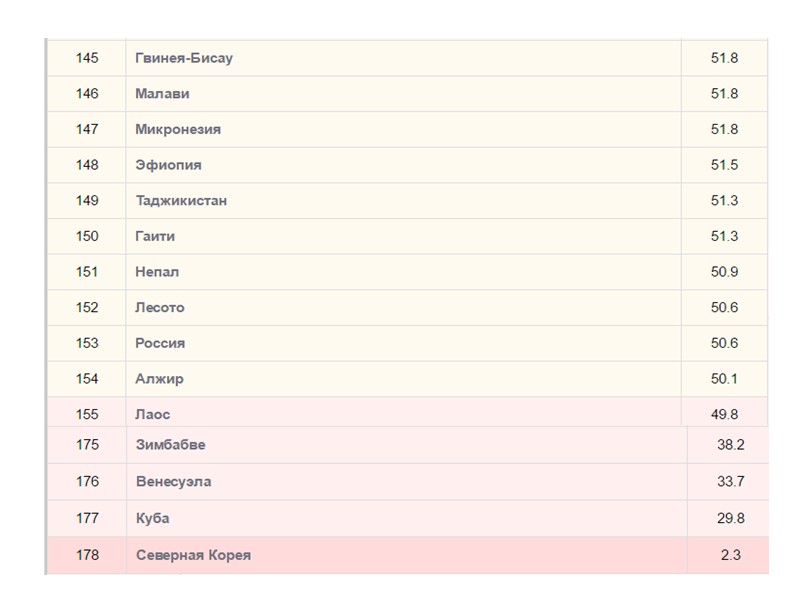This screenshot has height=600, width=800.
Task: Select Таджикистан in the country column
Action: 181,200
